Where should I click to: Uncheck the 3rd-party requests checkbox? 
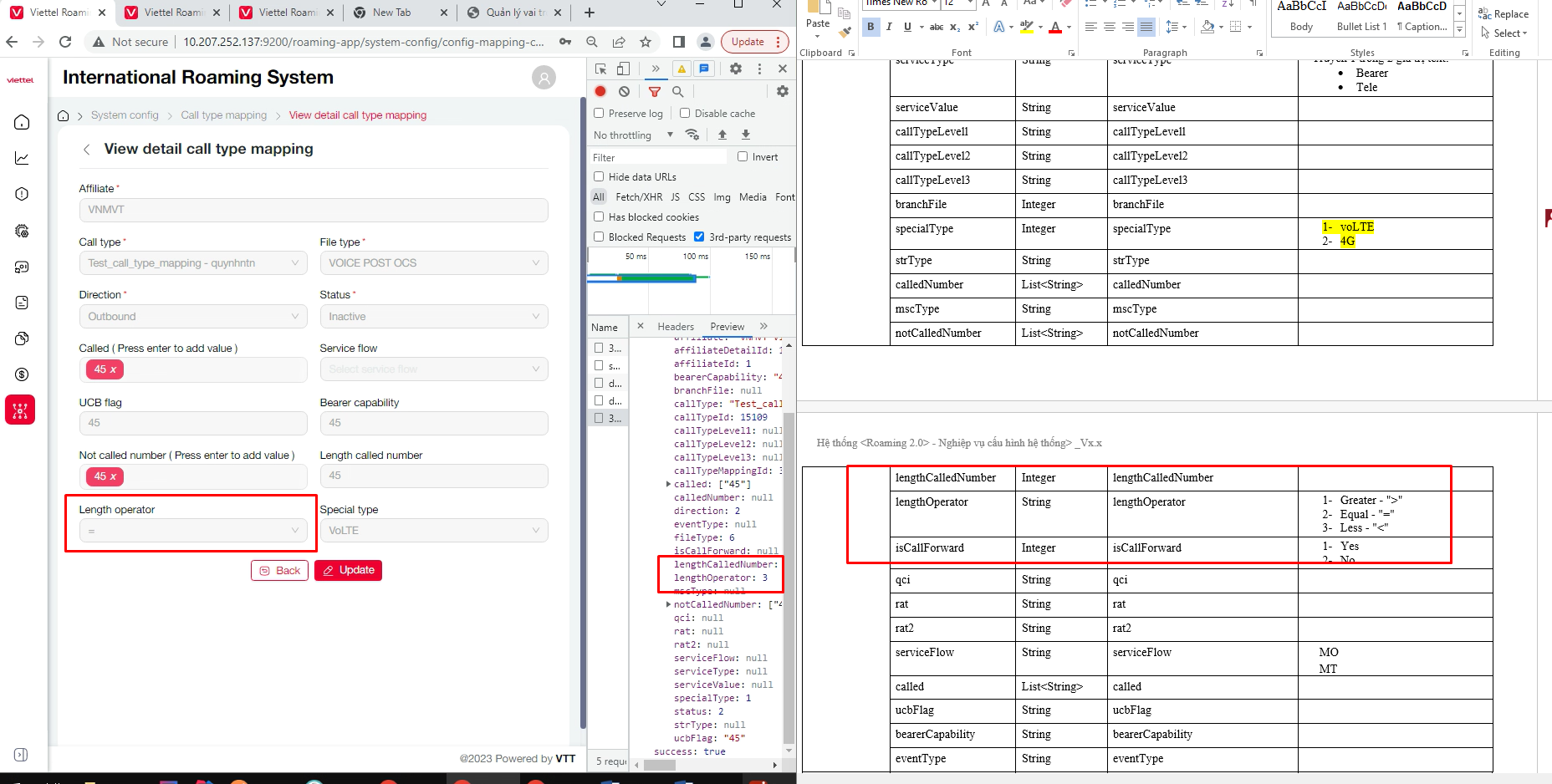click(699, 237)
